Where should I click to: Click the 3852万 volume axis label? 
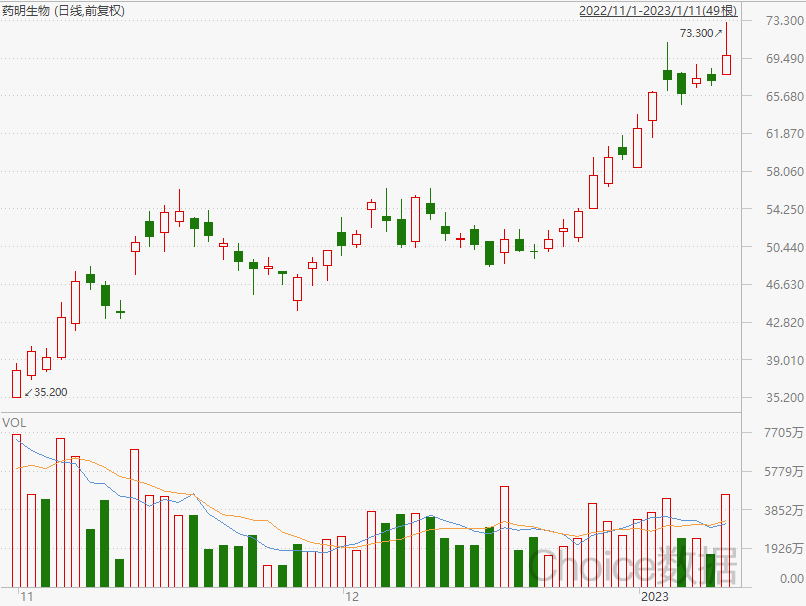click(x=784, y=510)
